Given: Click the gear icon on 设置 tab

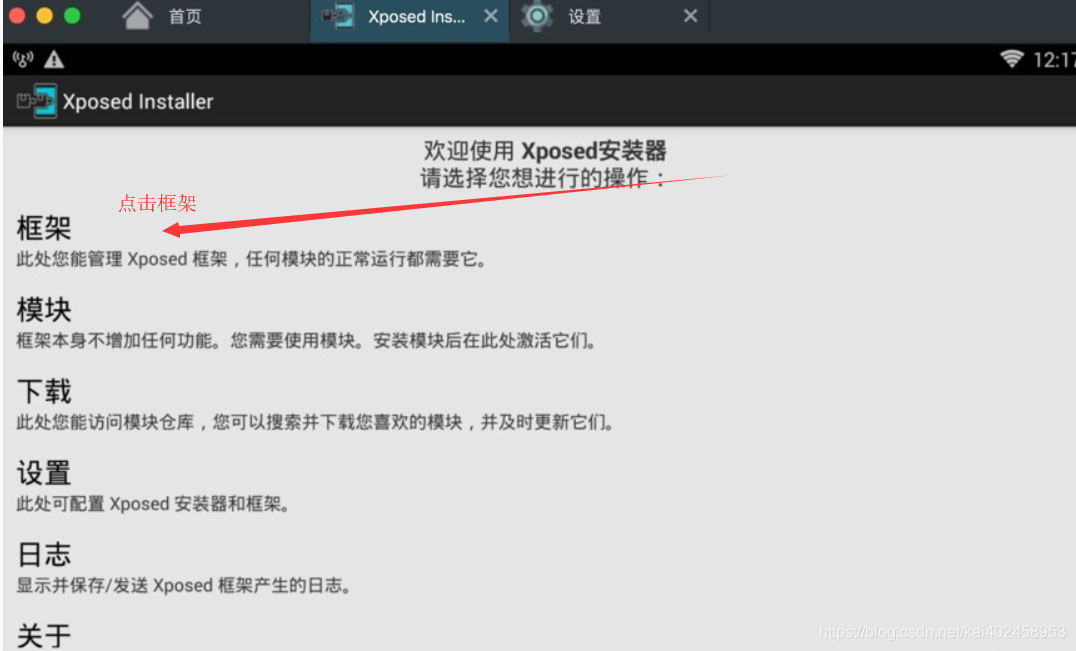Looking at the screenshot, I should (x=537, y=16).
